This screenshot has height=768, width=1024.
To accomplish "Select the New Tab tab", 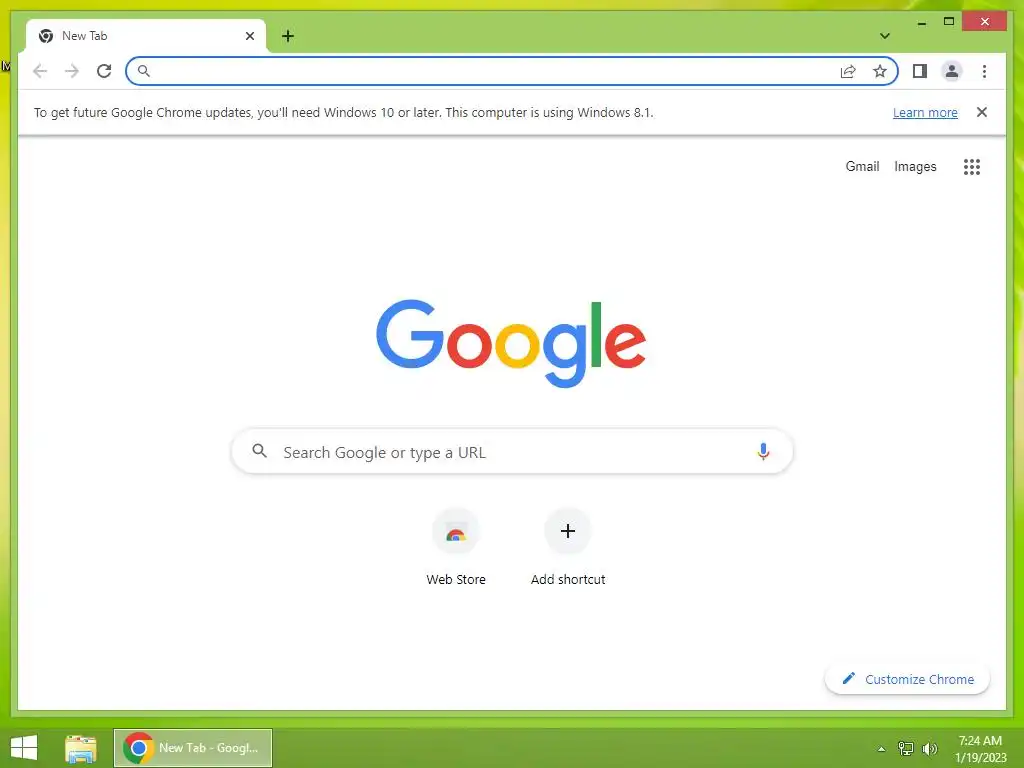I will coord(146,36).
